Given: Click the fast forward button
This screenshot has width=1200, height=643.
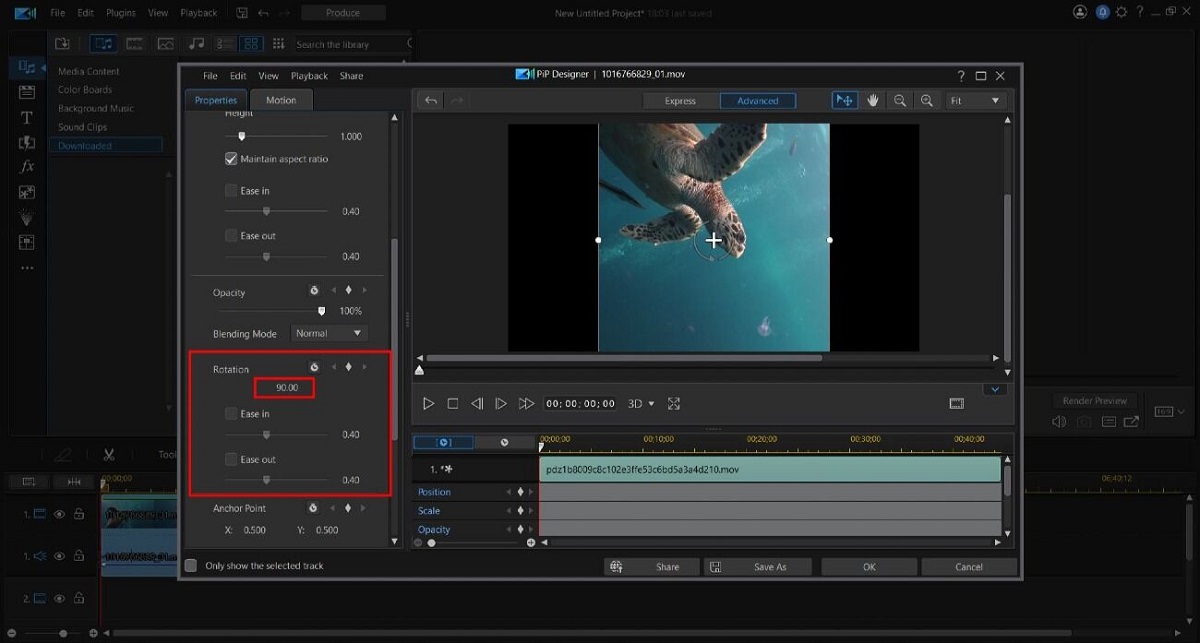Looking at the screenshot, I should 526,403.
